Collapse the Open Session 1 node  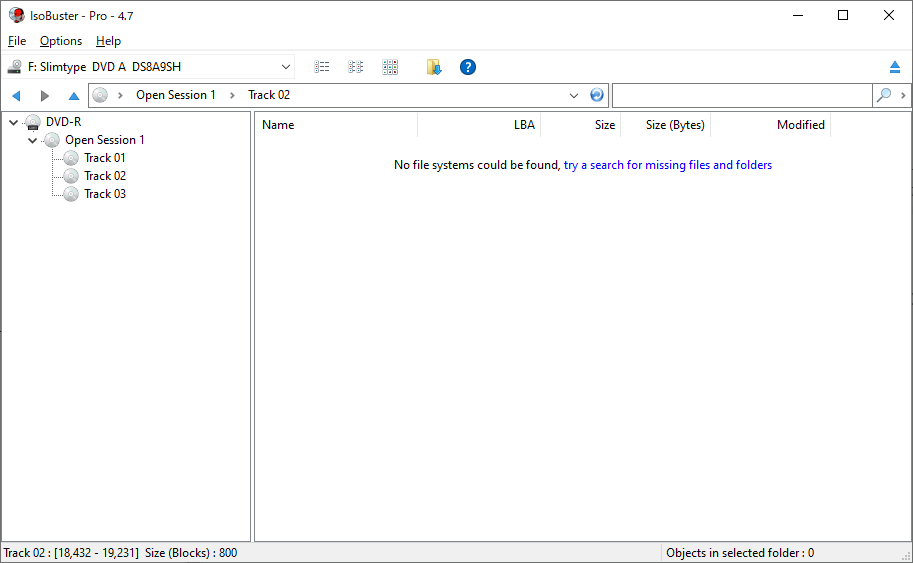tap(33, 140)
